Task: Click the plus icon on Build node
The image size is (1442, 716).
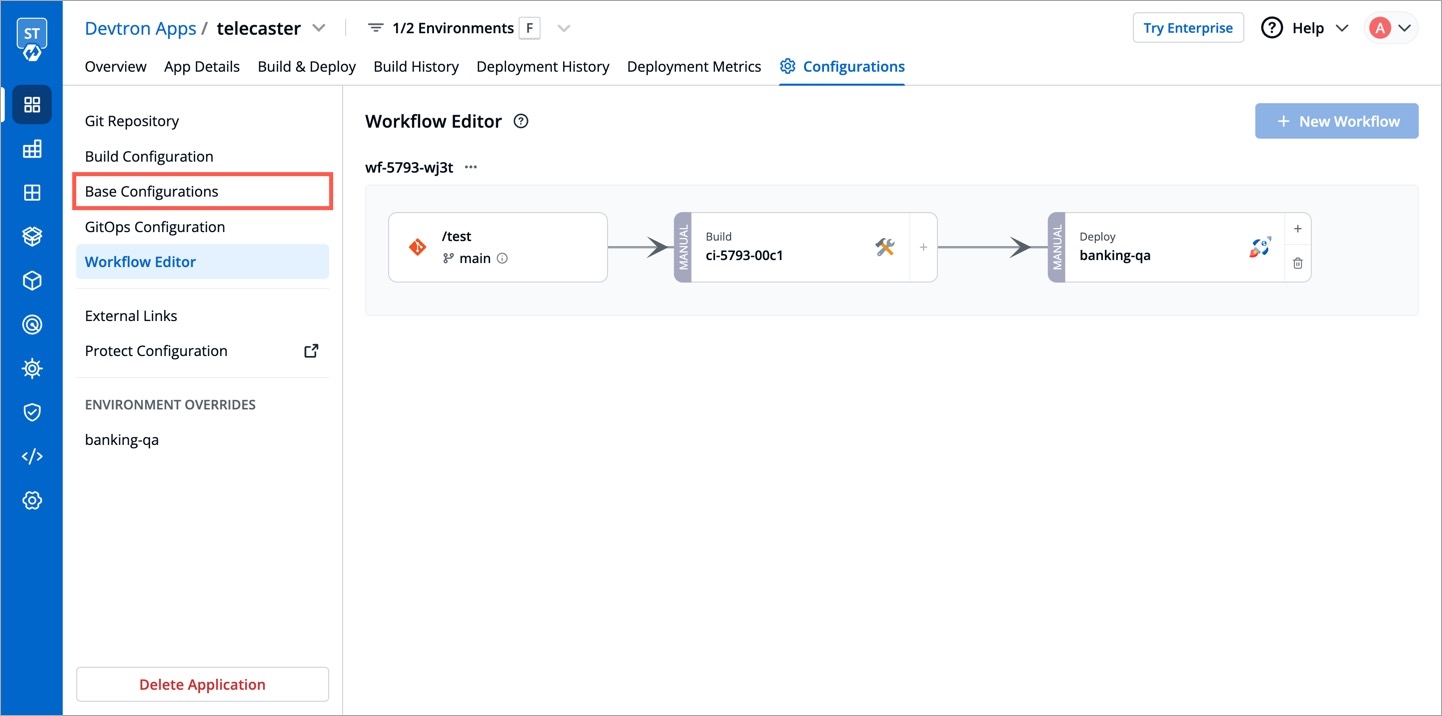Action: coord(923,247)
